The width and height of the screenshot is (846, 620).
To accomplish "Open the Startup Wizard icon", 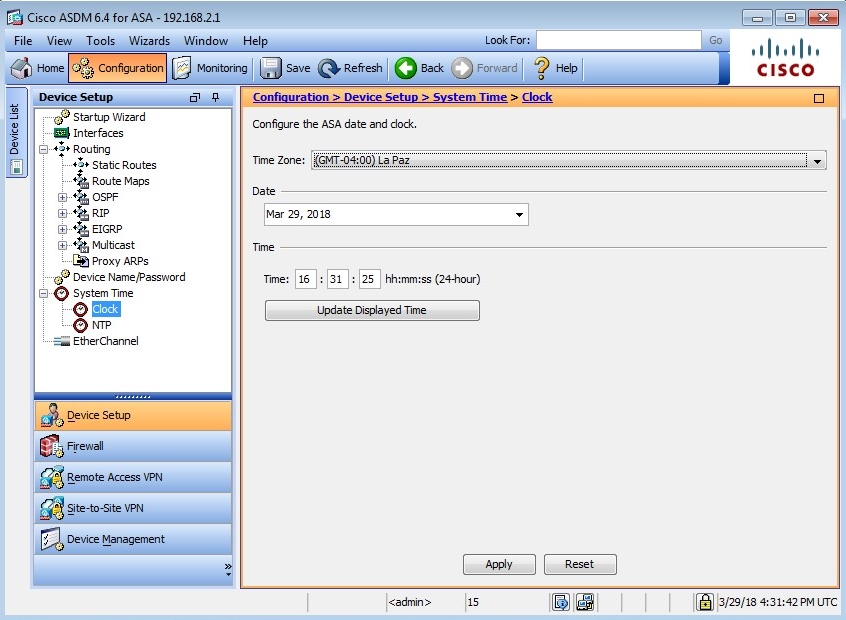I will click(x=62, y=117).
